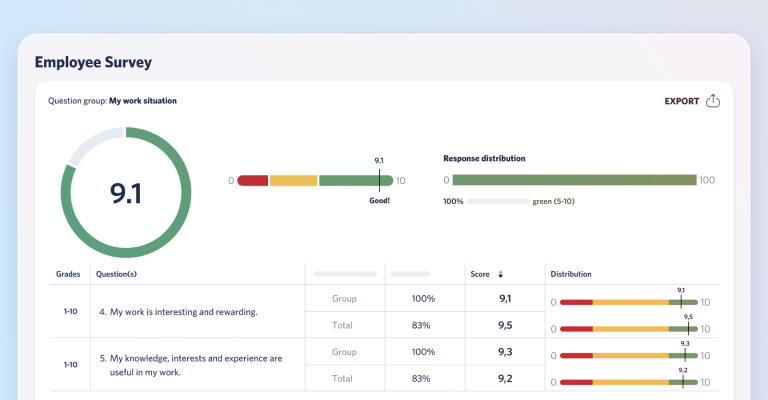Click the Grades column header
768x400 pixels.
[x=68, y=274]
